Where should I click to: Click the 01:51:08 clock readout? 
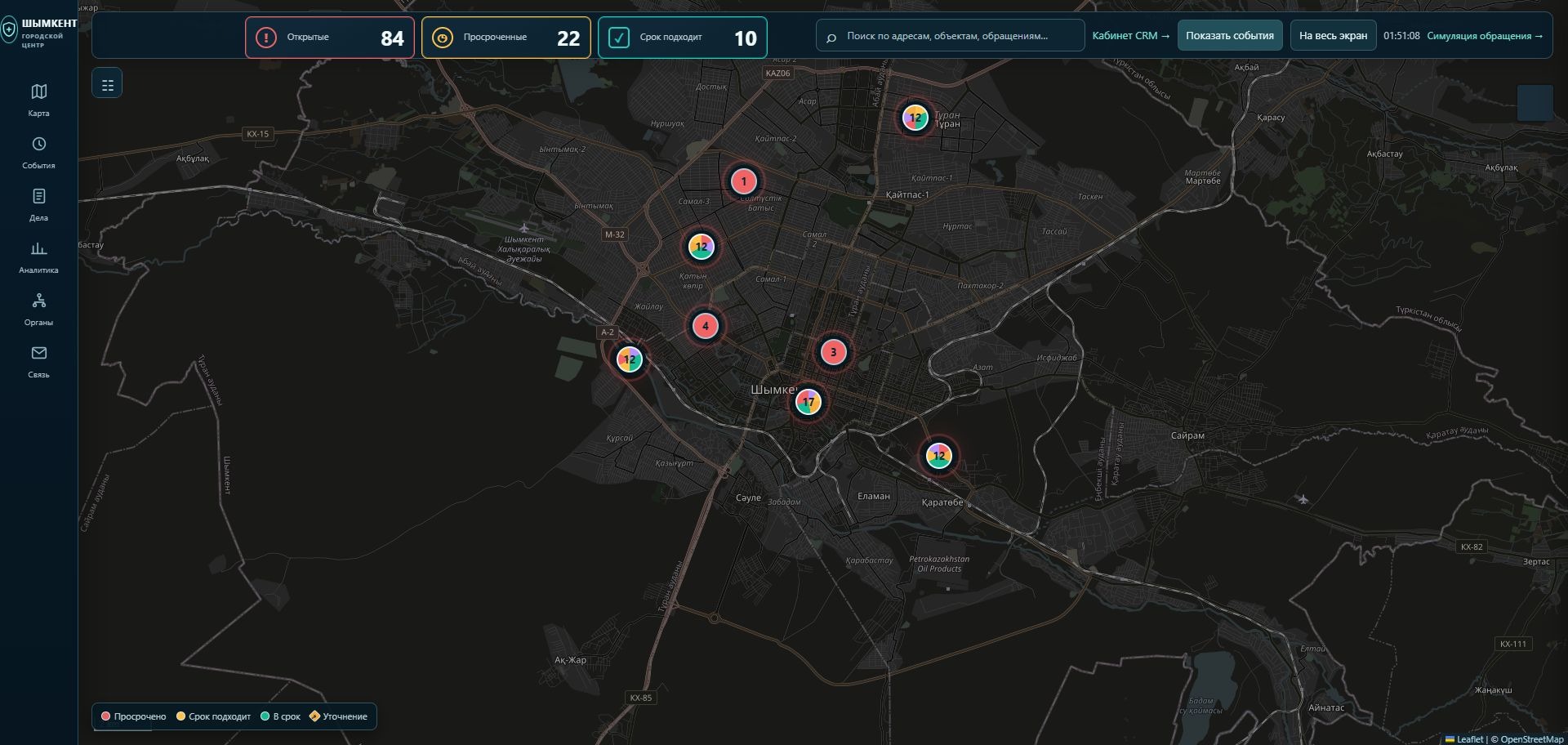(1401, 36)
